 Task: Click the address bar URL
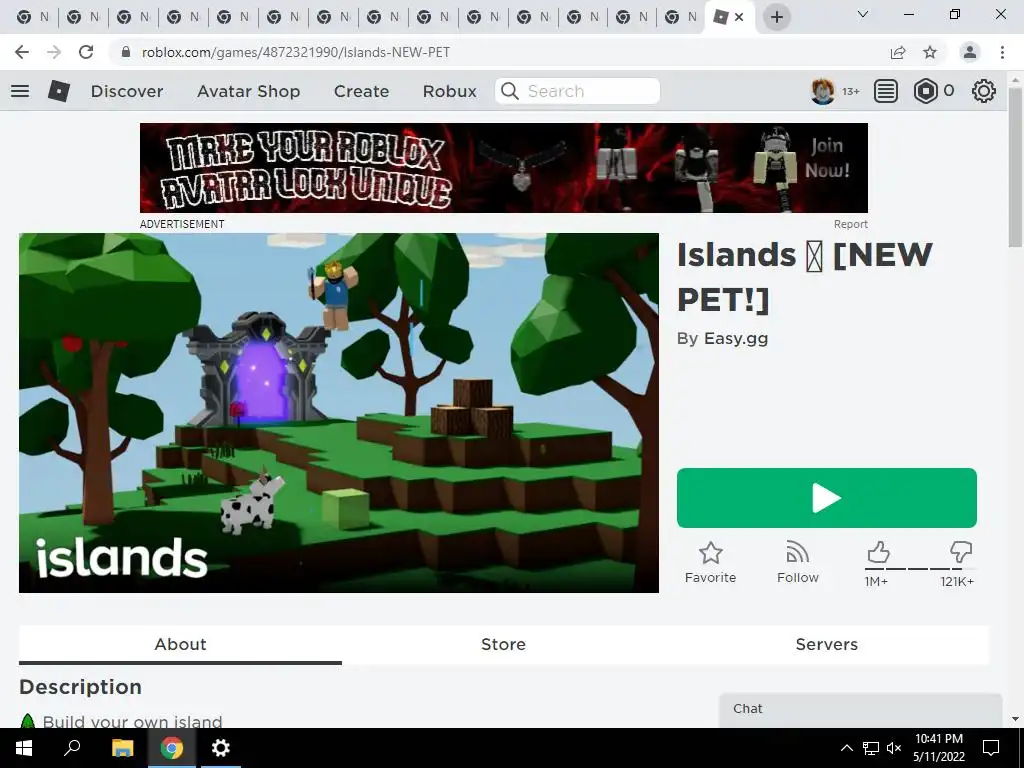(296, 52)
